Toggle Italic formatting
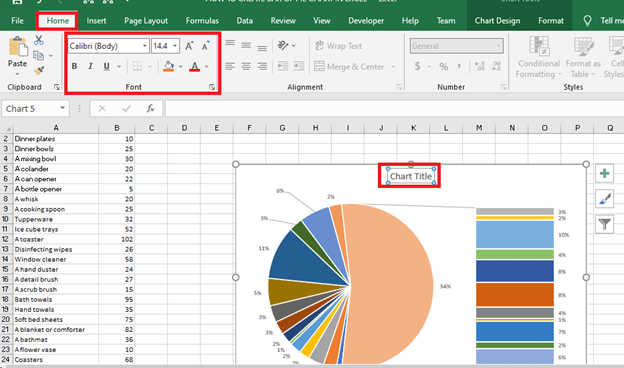Screen dimensions: 624x368 90,66
